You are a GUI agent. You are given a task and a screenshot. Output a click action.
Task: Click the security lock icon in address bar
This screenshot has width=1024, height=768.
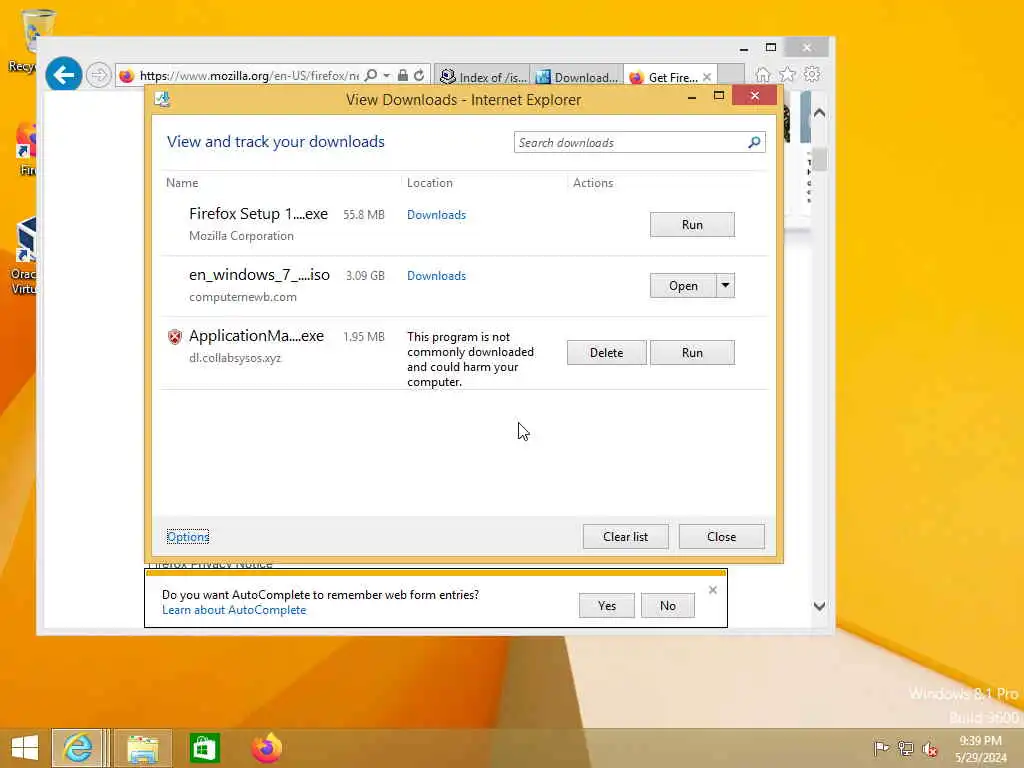pyautogui.click(x=403, y=75)
